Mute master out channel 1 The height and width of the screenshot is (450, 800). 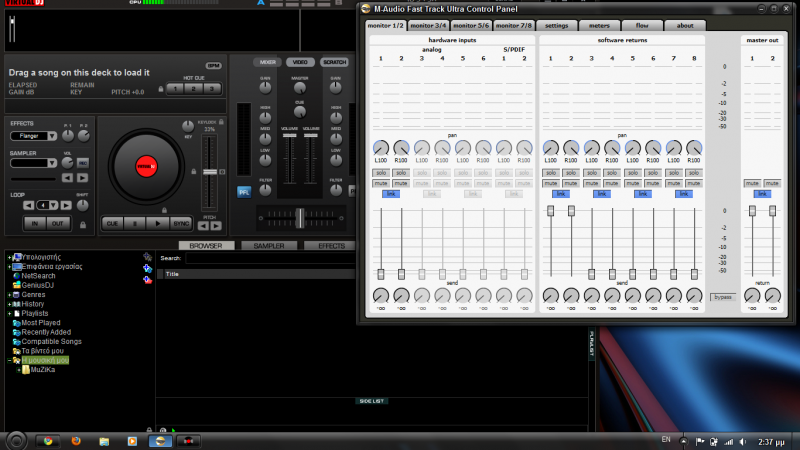752,183
